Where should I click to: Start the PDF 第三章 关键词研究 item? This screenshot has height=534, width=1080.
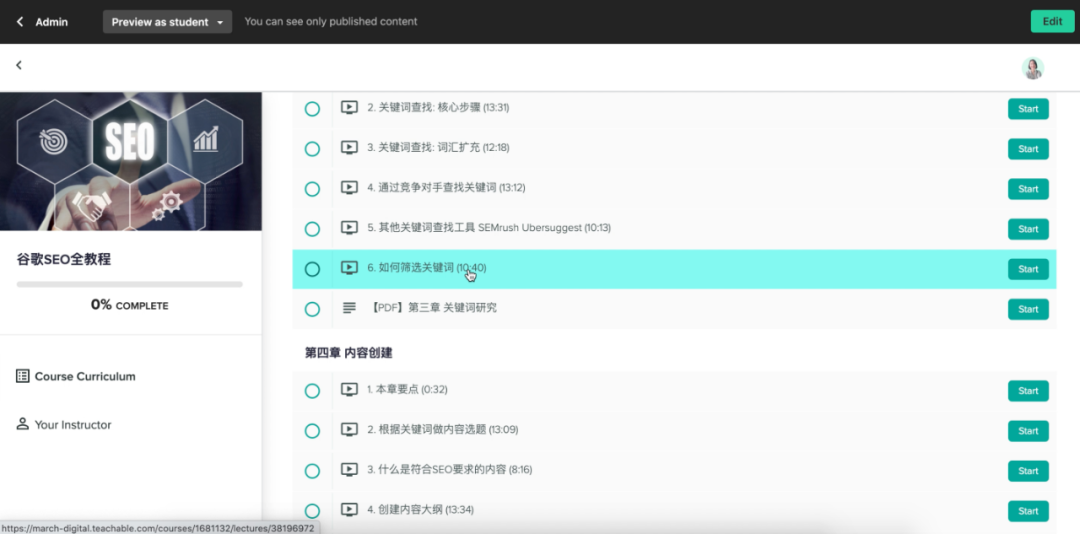click(1028, 309)
